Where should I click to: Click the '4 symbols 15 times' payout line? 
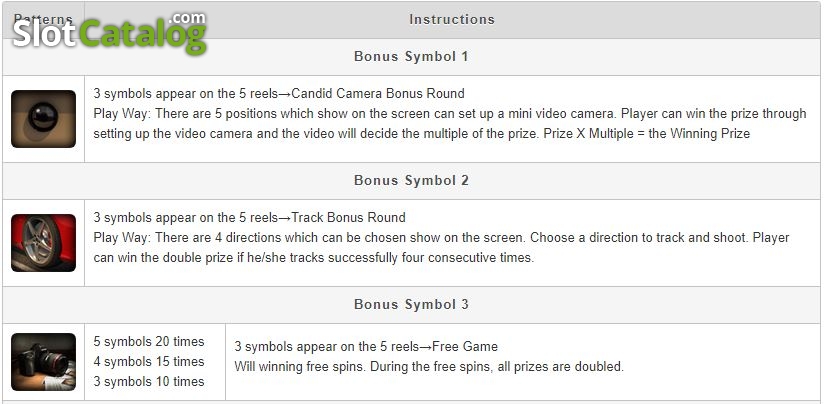tap(149, 362)
